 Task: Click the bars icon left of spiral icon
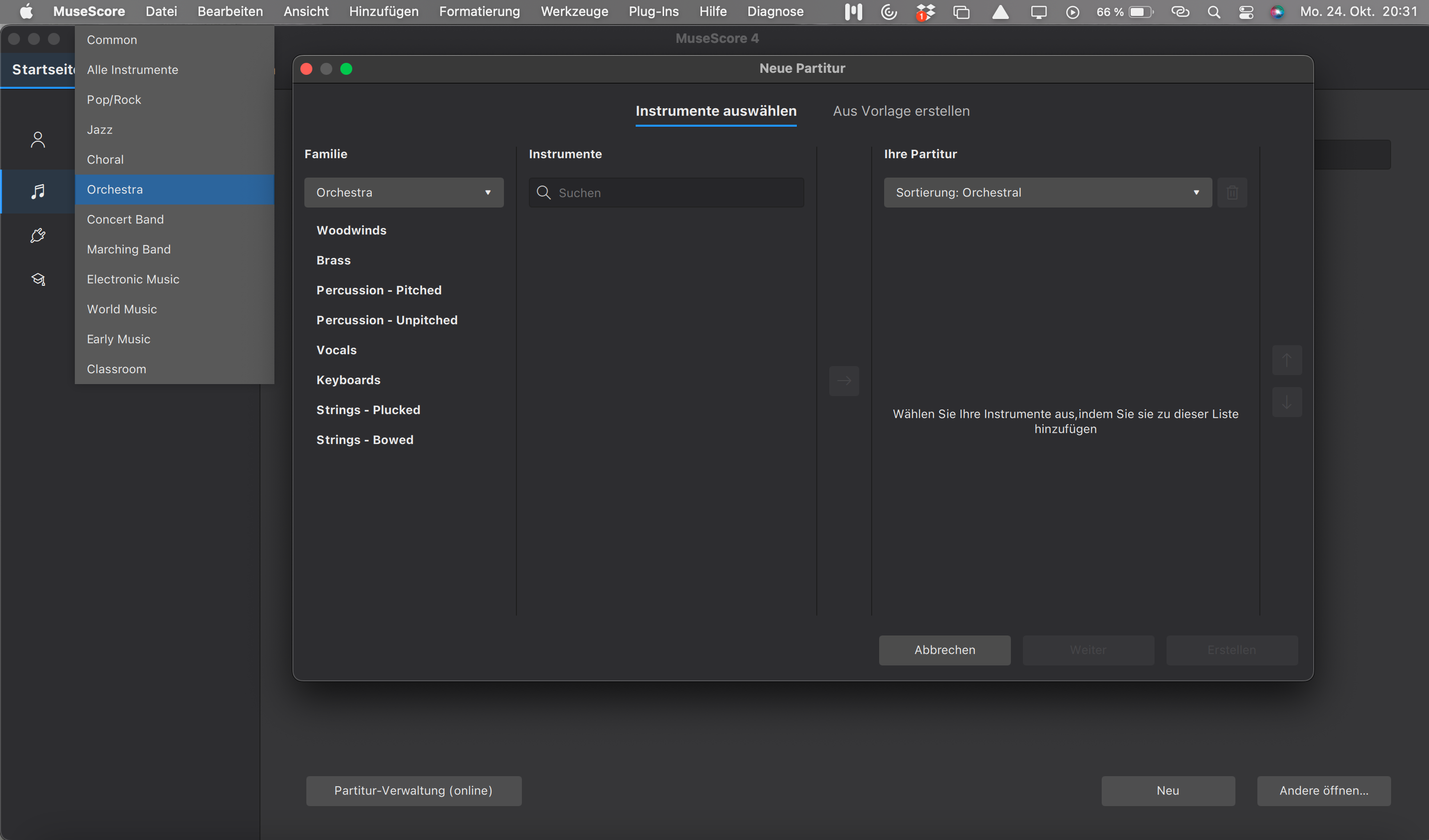tap(853, 11)
